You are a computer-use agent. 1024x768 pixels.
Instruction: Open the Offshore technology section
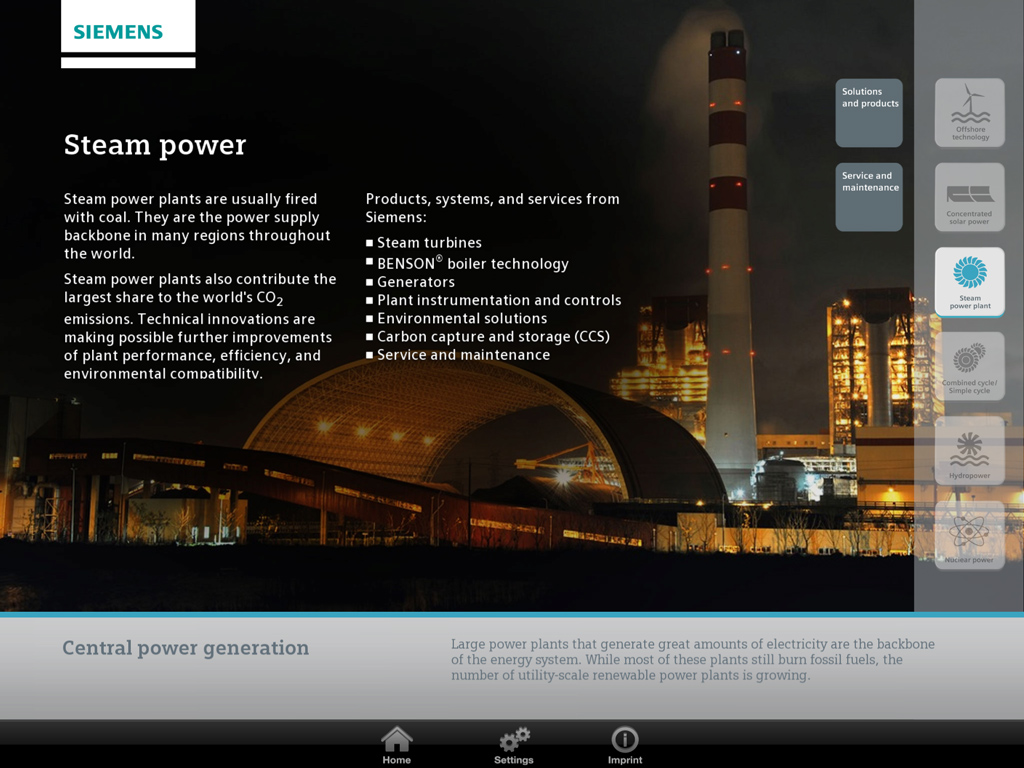point(970,112)
